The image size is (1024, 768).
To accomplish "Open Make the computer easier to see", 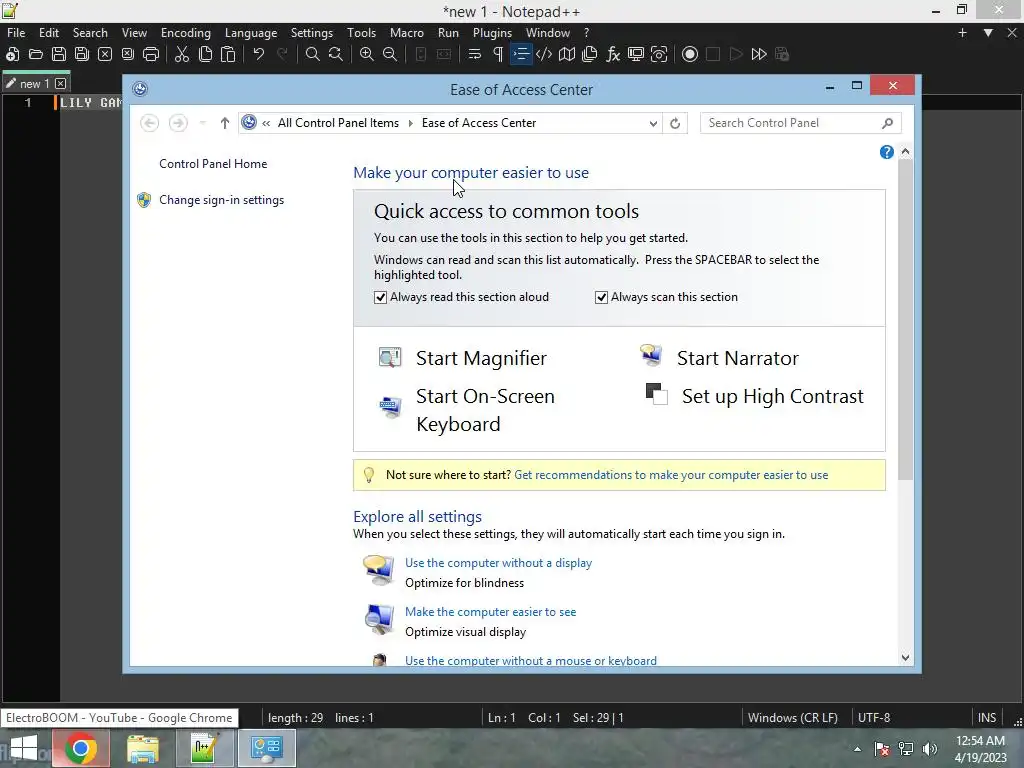I will (x=490, y=612).
